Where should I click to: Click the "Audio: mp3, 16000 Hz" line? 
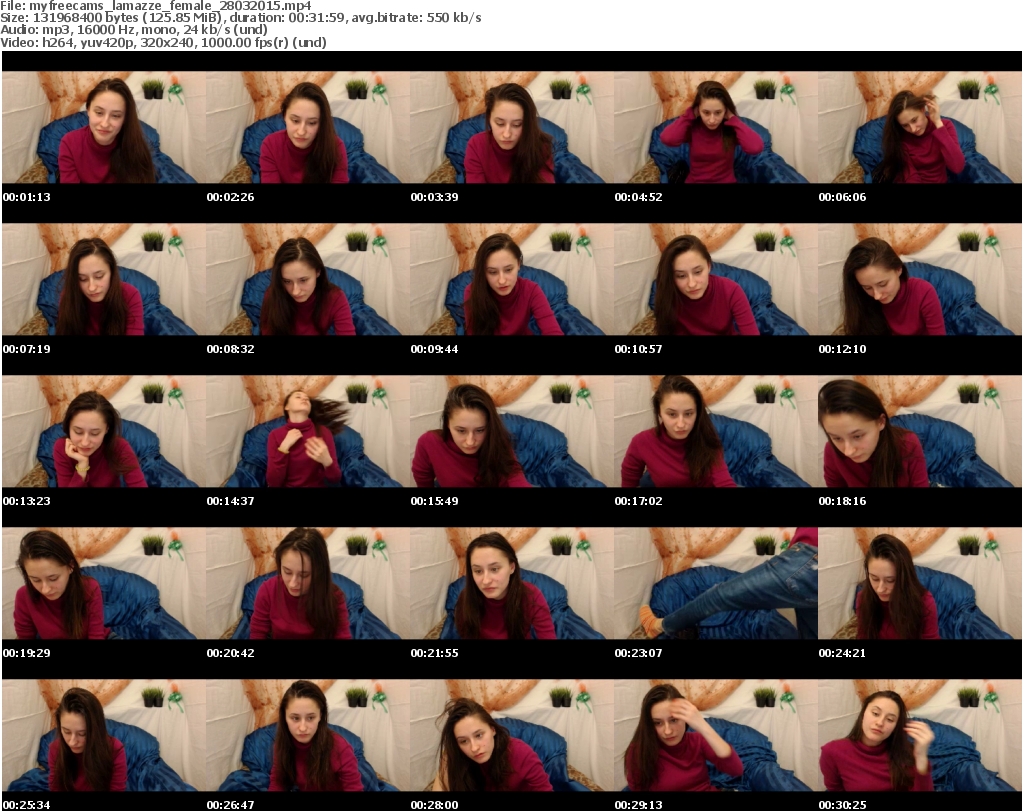coord(134,29)
